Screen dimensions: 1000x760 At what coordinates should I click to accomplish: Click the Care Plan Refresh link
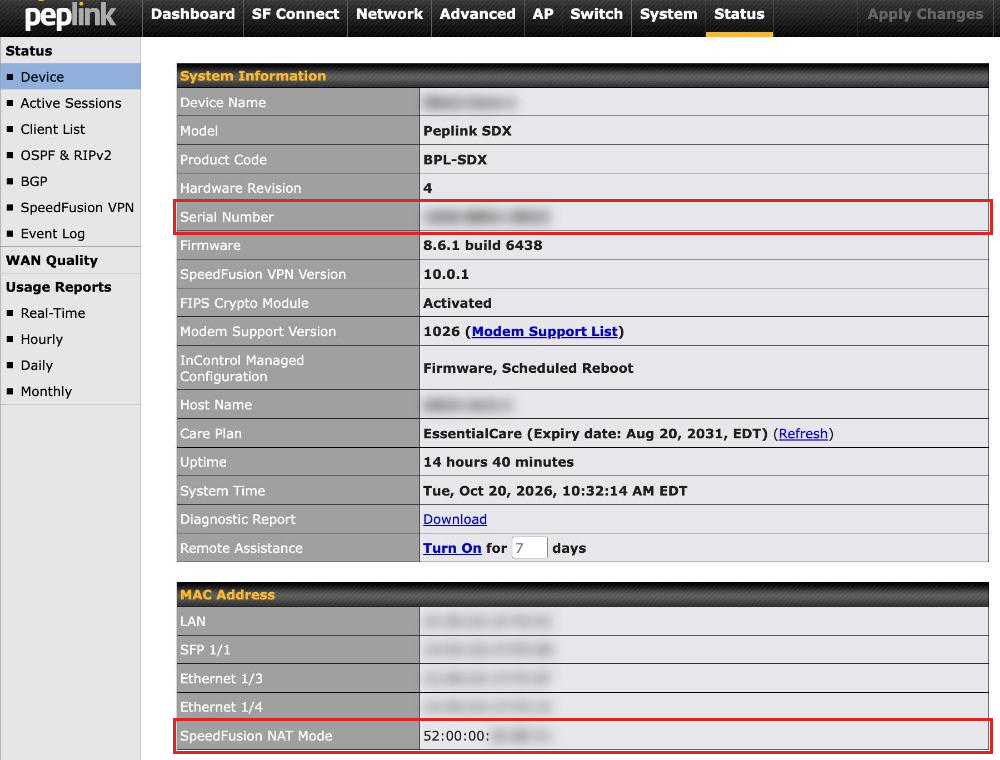coord(803,434)
